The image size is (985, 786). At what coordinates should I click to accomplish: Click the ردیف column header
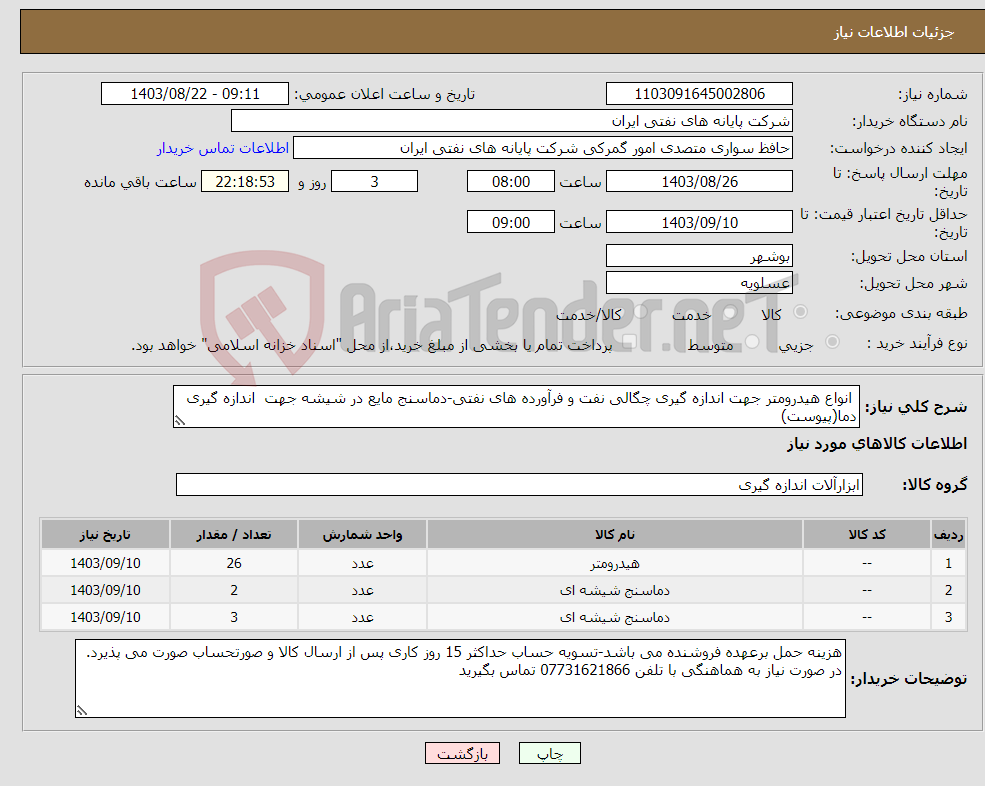[x=948, y=534]
